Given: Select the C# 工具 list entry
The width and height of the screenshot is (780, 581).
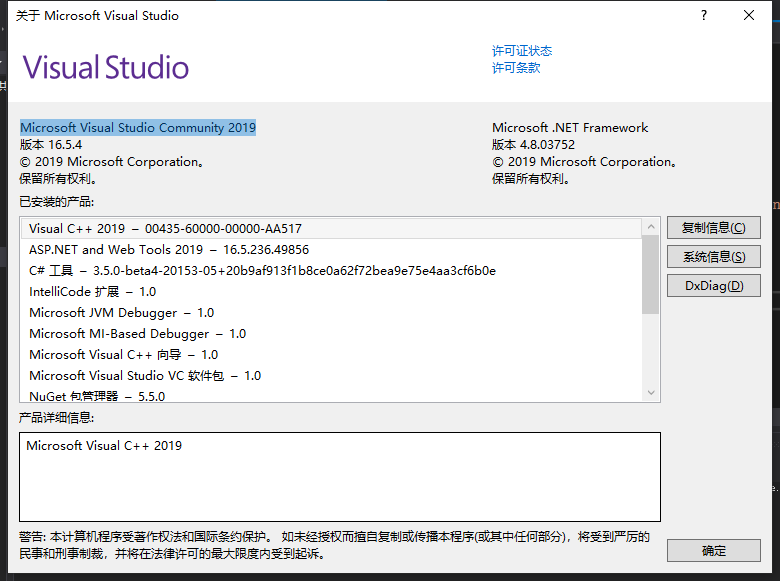Looking at the screenshot, I should click(x=262, y=271).
